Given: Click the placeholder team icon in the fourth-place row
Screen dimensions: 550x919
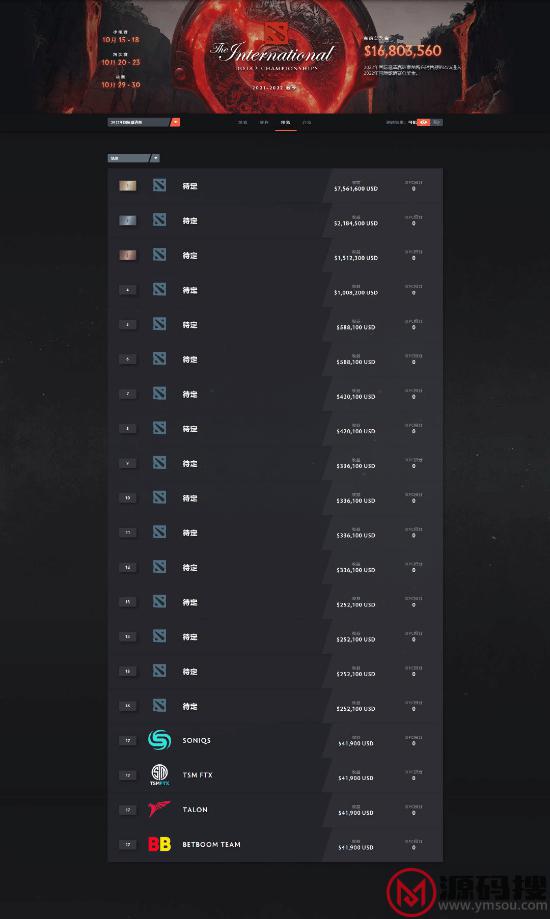Looking at the screenshot, I should tap(159, 290).
